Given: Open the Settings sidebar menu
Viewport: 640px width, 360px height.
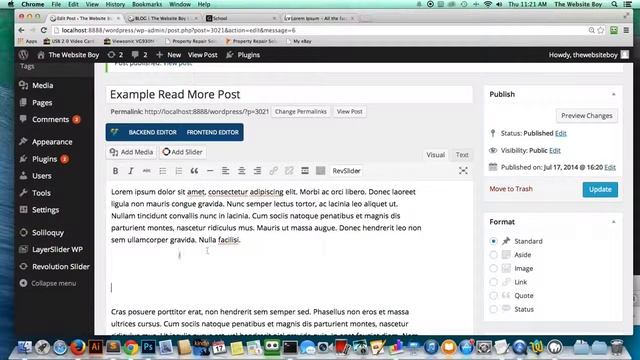Looking at the screenshot, I should point(45,210).
